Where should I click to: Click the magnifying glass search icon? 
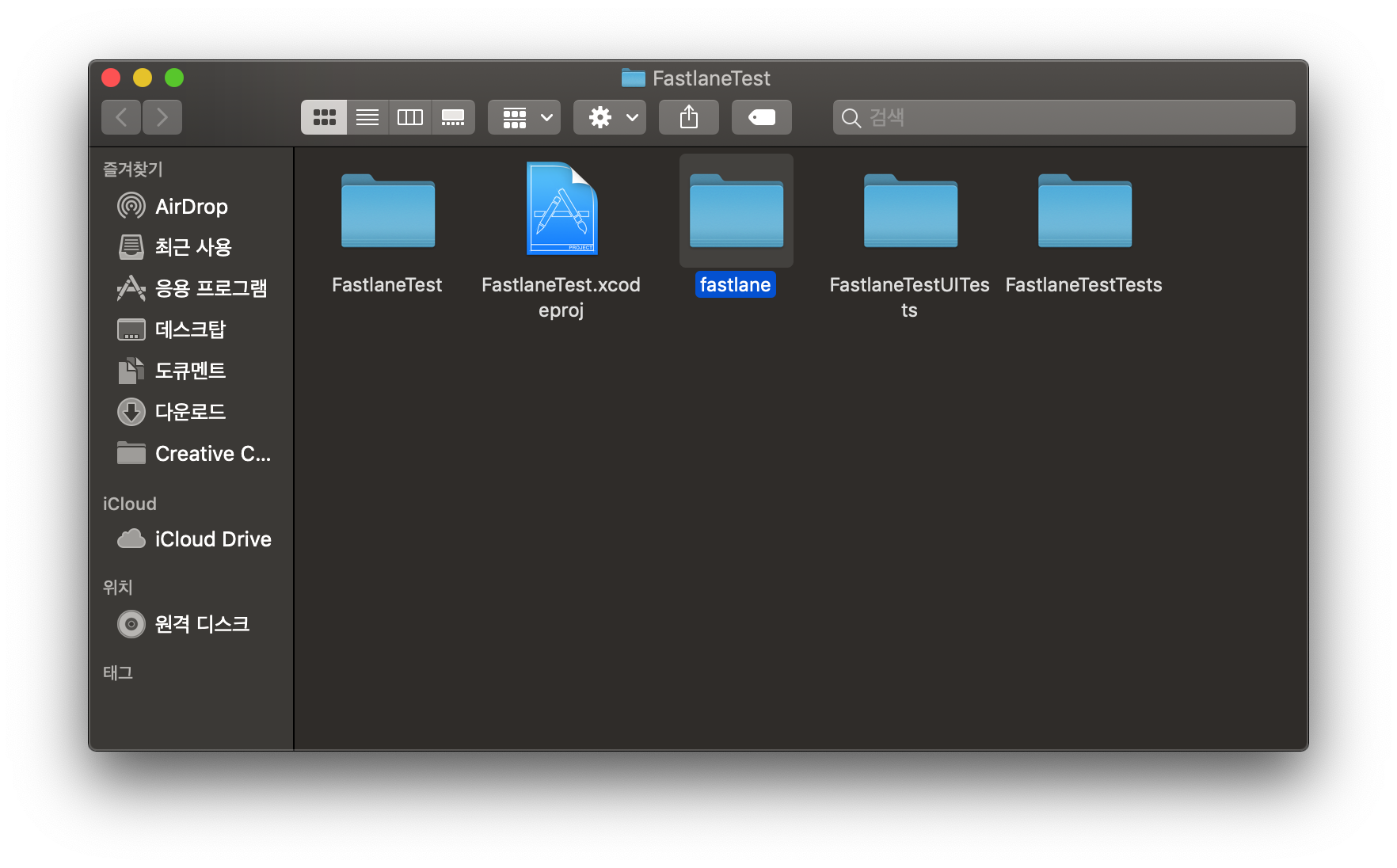point(851,118)
